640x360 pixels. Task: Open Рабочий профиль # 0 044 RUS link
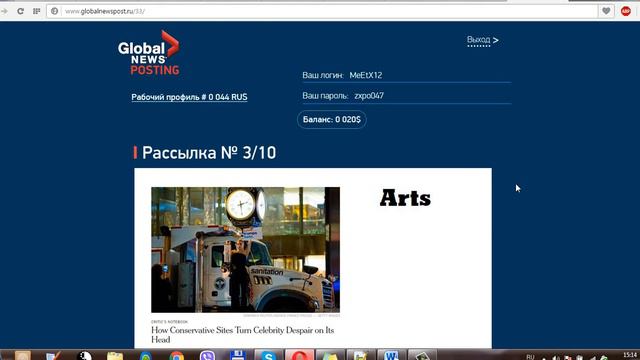pos(189,97)
